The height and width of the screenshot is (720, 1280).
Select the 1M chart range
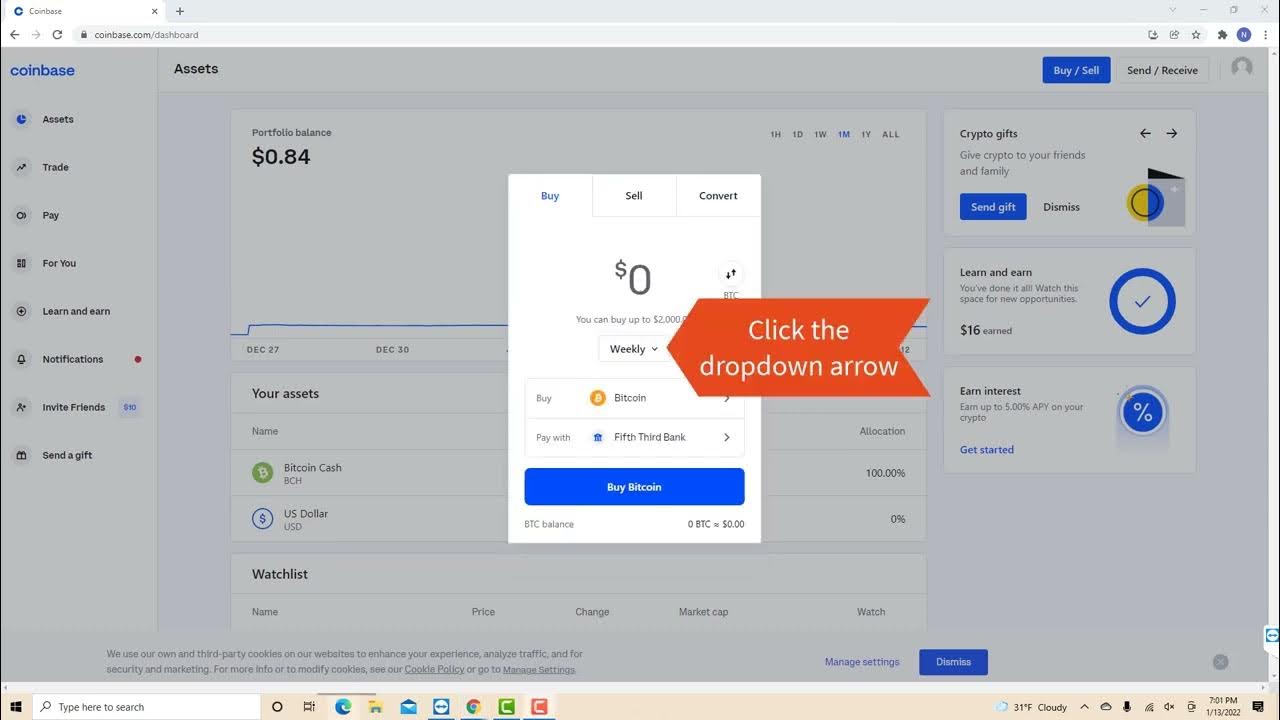point(844,134)
